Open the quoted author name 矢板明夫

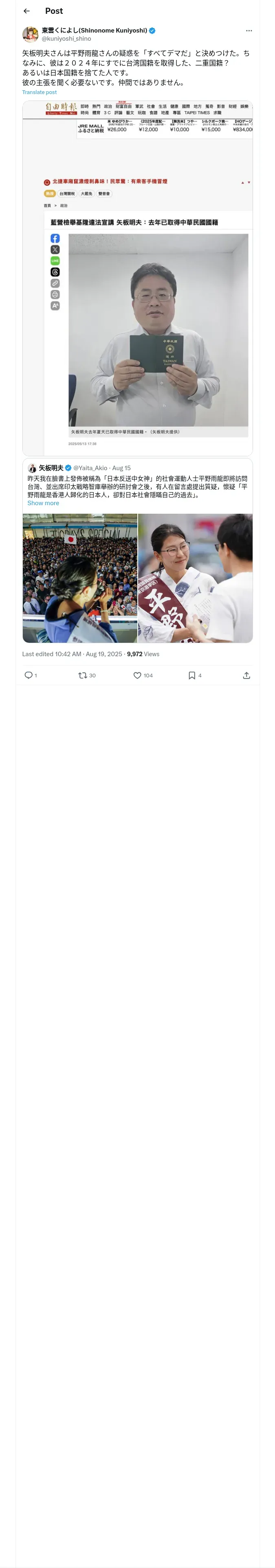51,468
